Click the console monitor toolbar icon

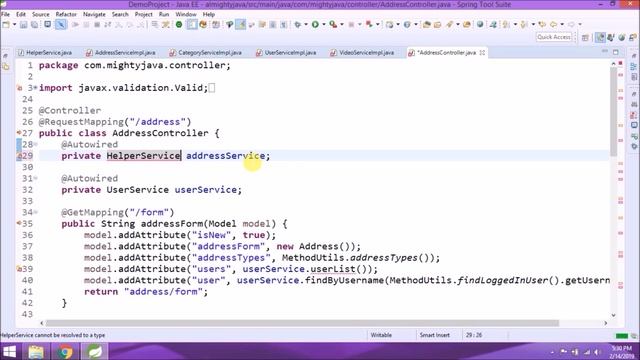48,24
